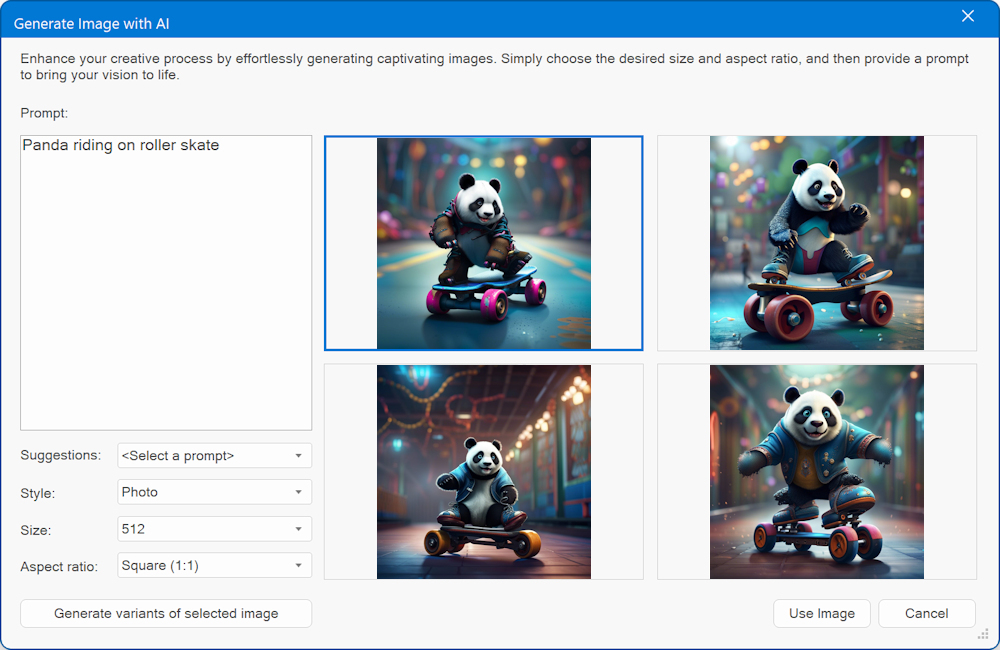Click Generate variants of selected image
This screenshot has height=650, width=1000.
click(x=166, y=614)
